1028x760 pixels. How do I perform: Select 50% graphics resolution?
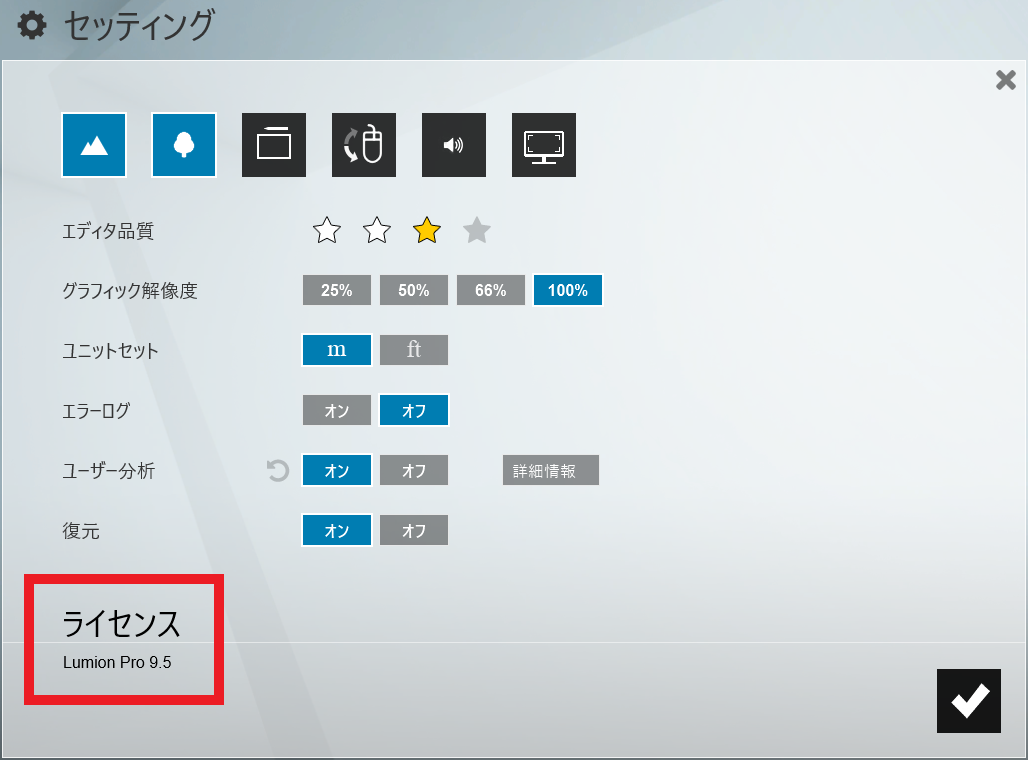click(414, 290)
